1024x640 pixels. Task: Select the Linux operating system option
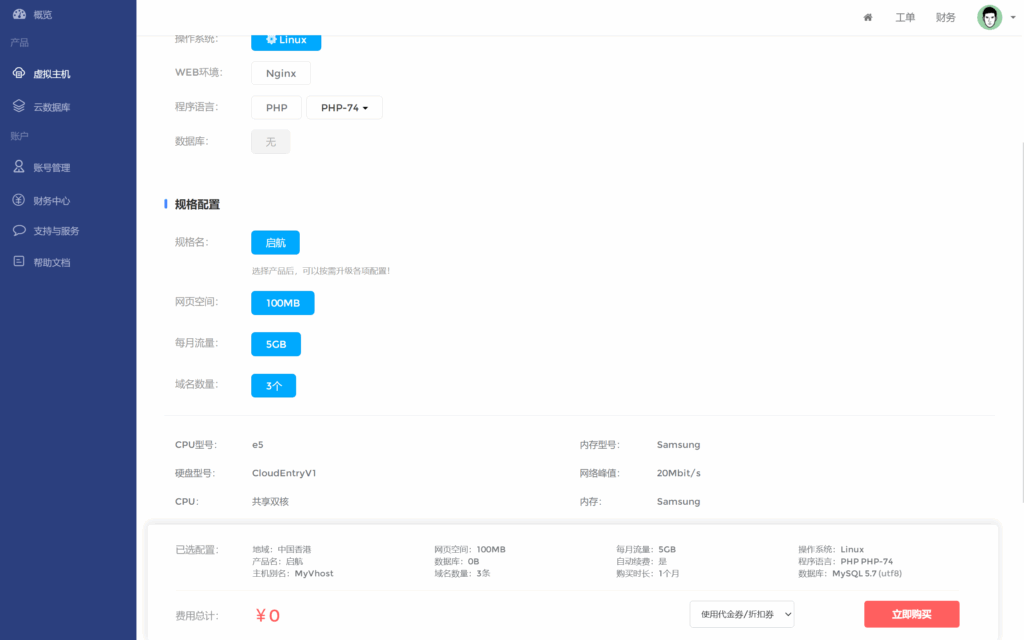286,40
